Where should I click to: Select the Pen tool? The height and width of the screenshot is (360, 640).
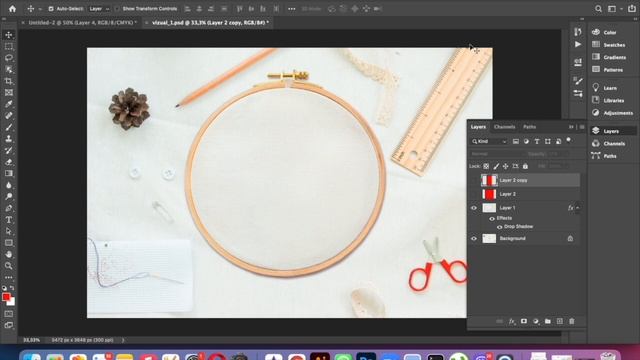9,208
